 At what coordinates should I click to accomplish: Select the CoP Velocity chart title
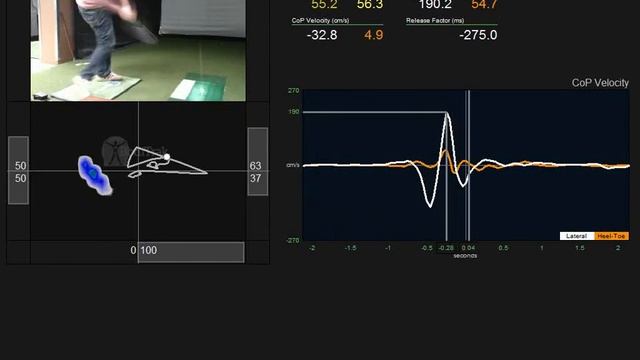tap(600, 83)
